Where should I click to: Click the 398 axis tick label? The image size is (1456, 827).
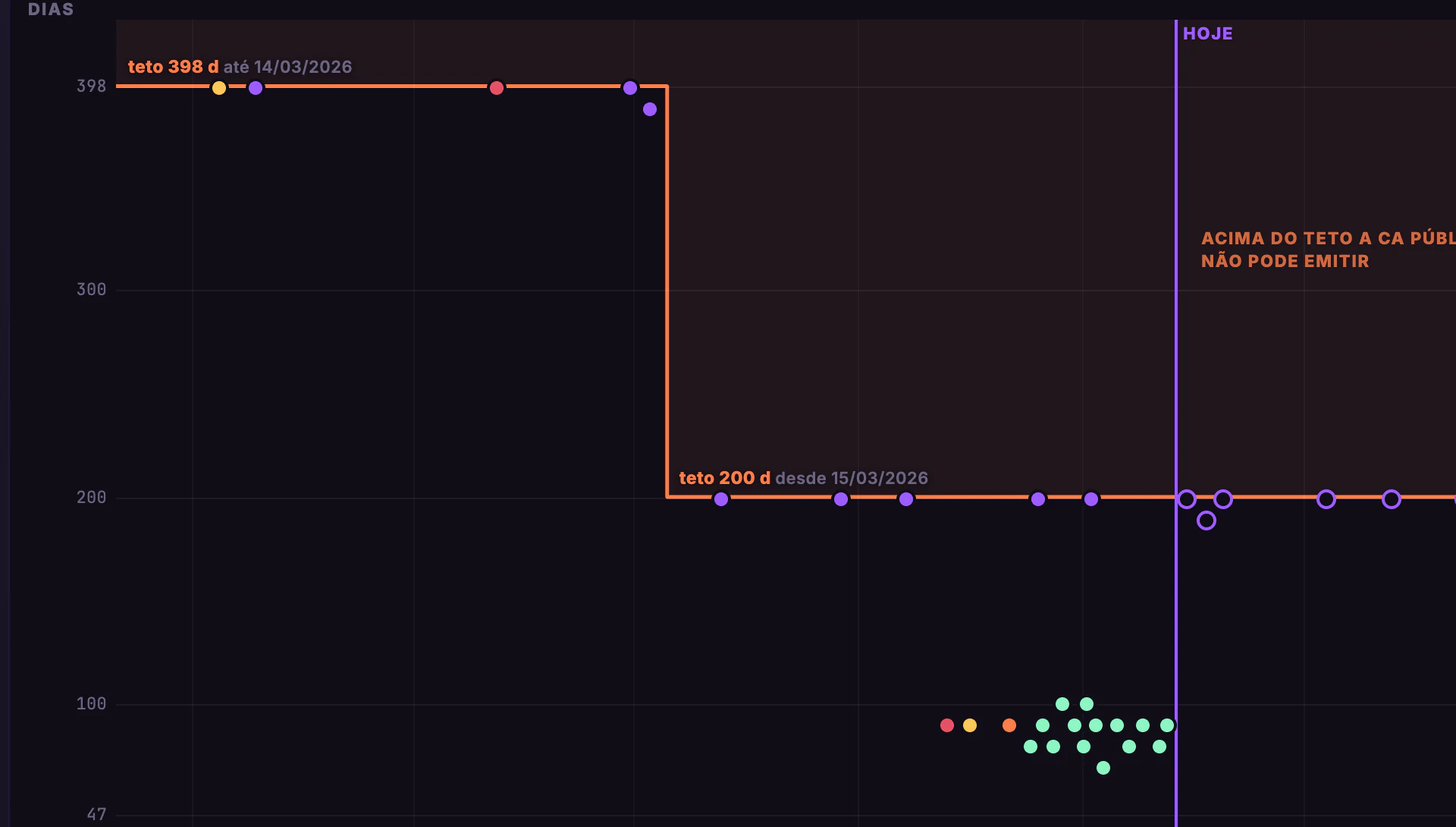point(91,86)
